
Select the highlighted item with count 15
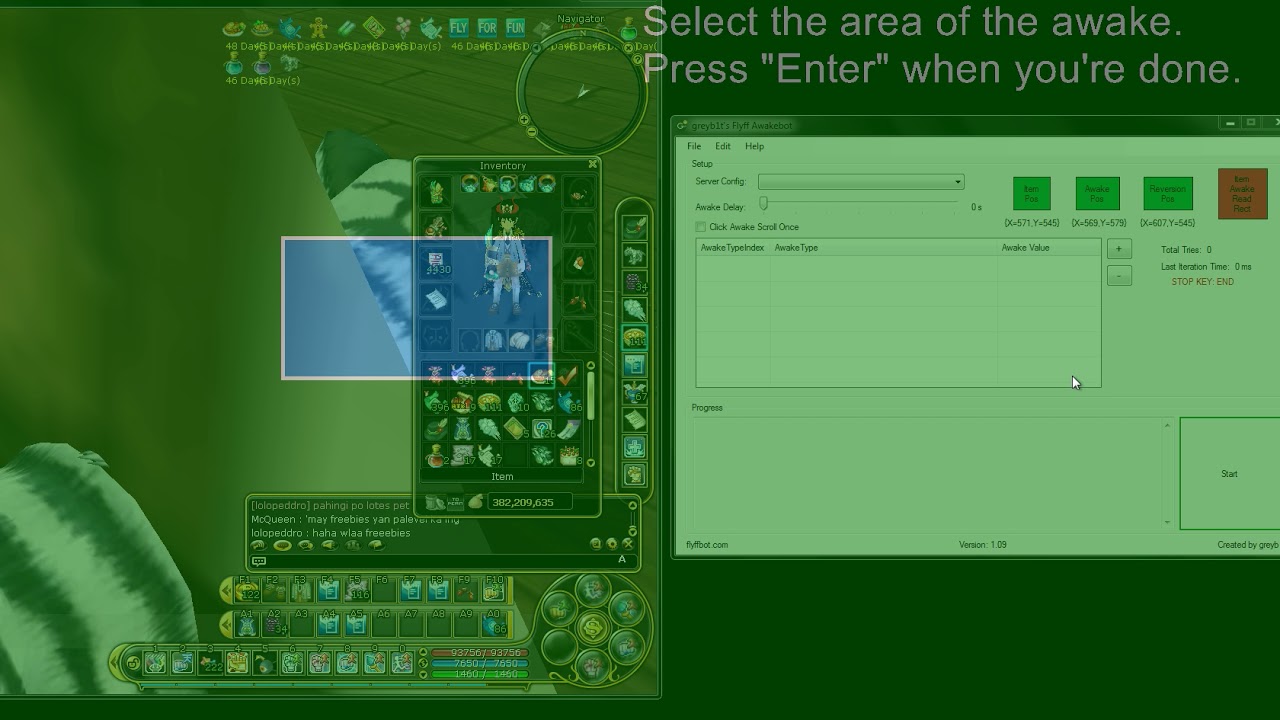(x=541, y=376)
